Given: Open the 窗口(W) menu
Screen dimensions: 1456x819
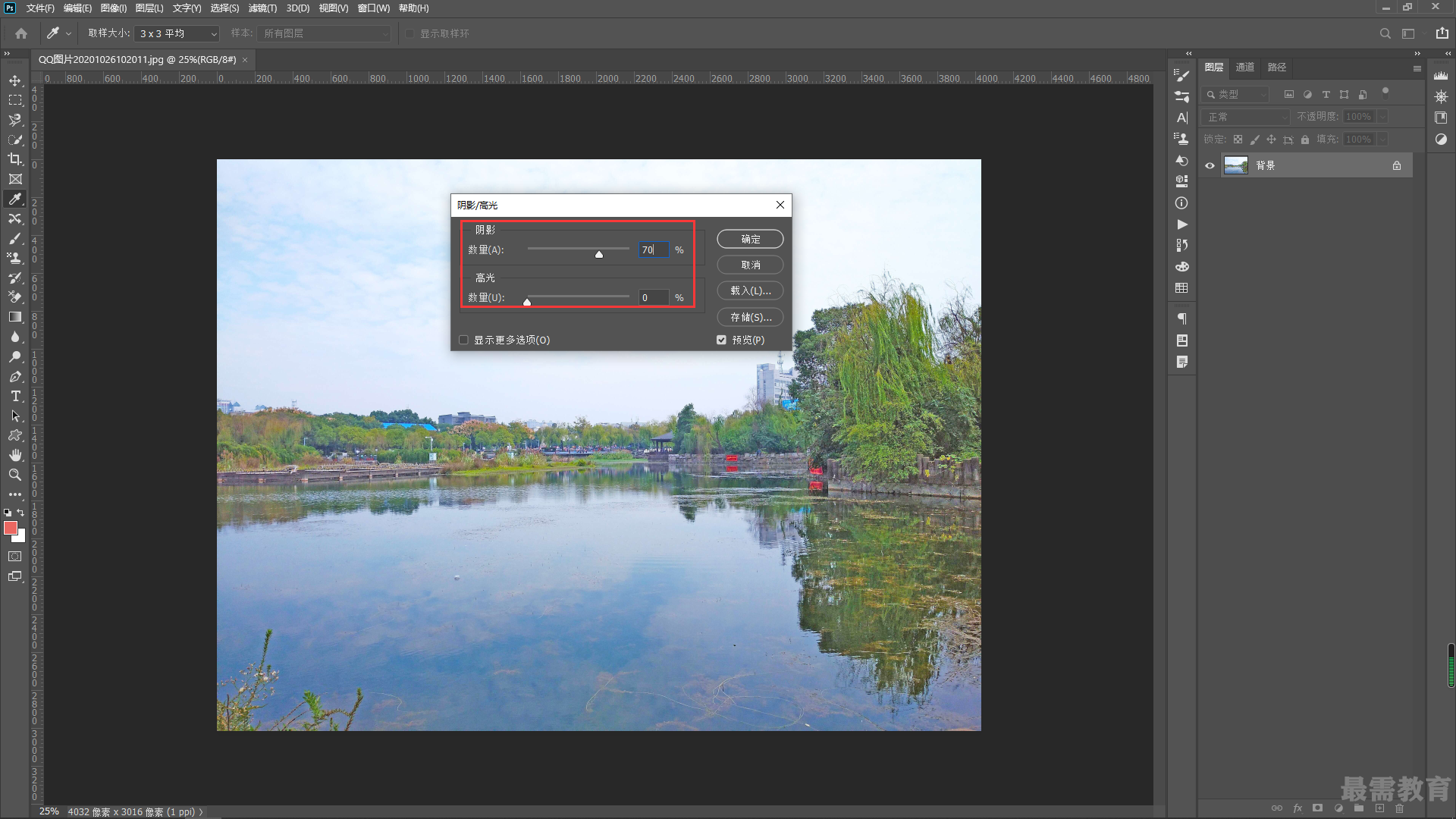Looking at the screenshot, I should coord(374,8).
